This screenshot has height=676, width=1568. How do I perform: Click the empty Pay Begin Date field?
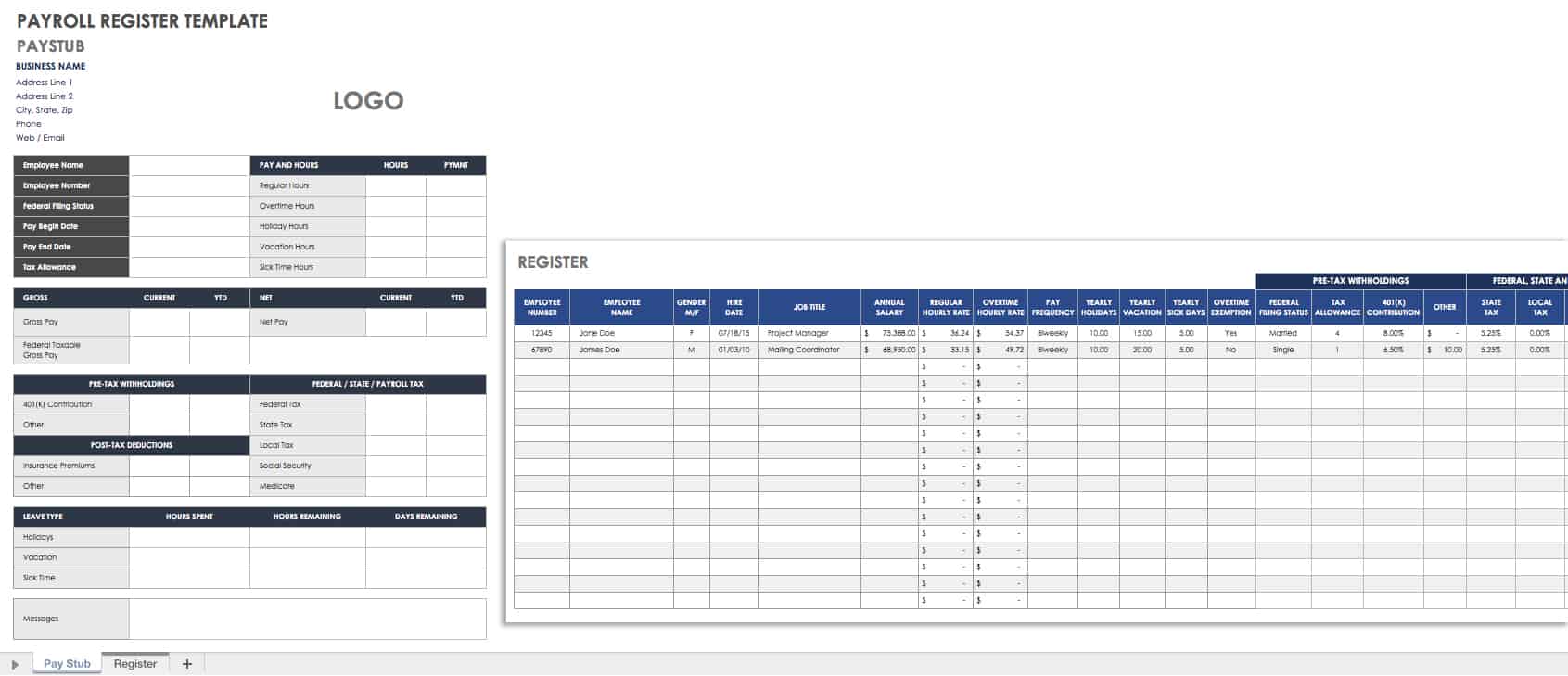(x=189, y=226)
